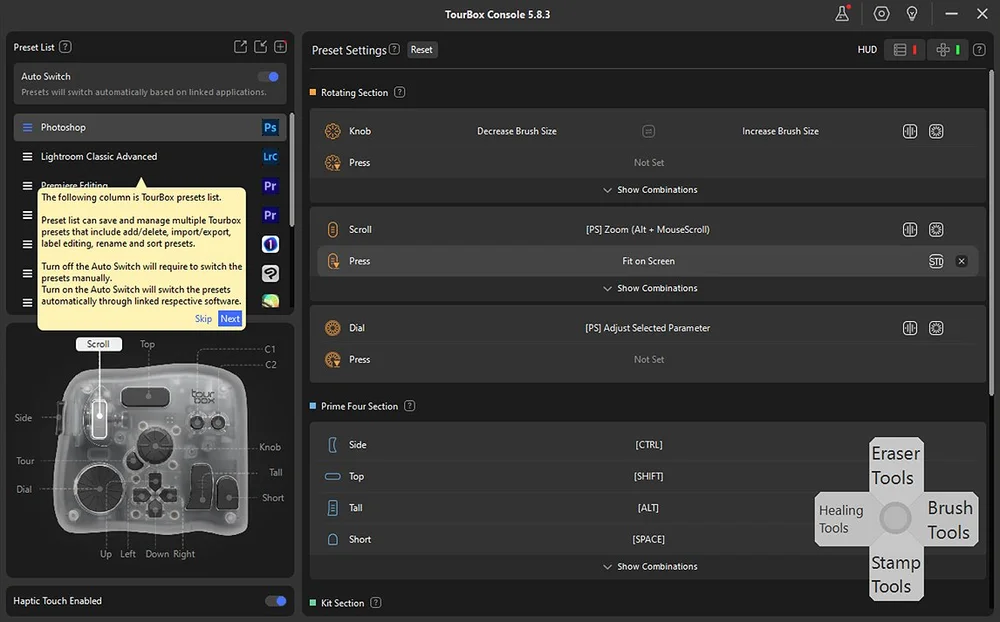Select the C1 label on device diagram

point(270,349)
